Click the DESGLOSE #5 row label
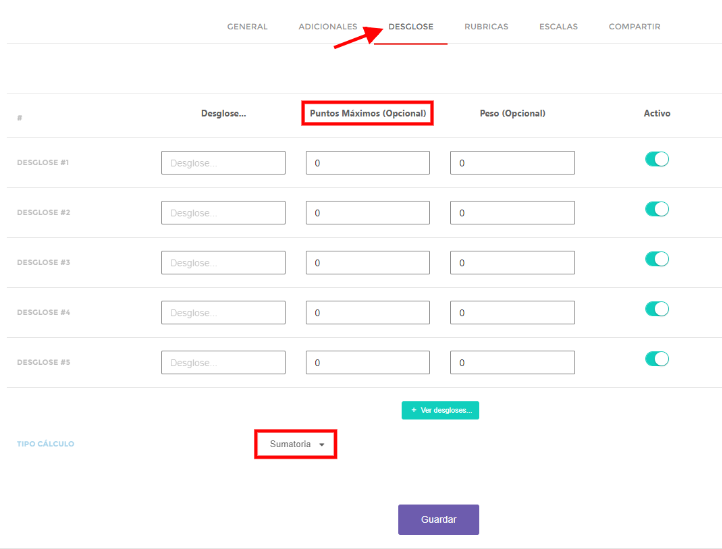 pyautogui.click(x=43, y=362)
